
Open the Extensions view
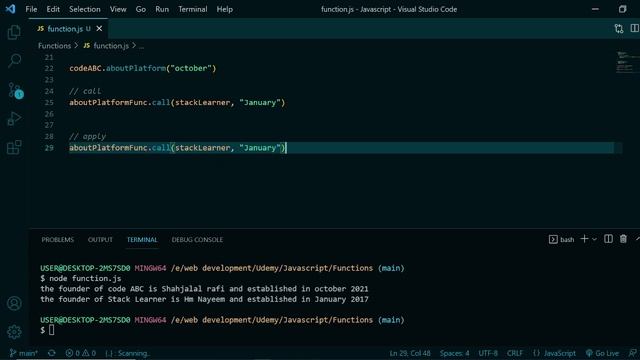14,147
